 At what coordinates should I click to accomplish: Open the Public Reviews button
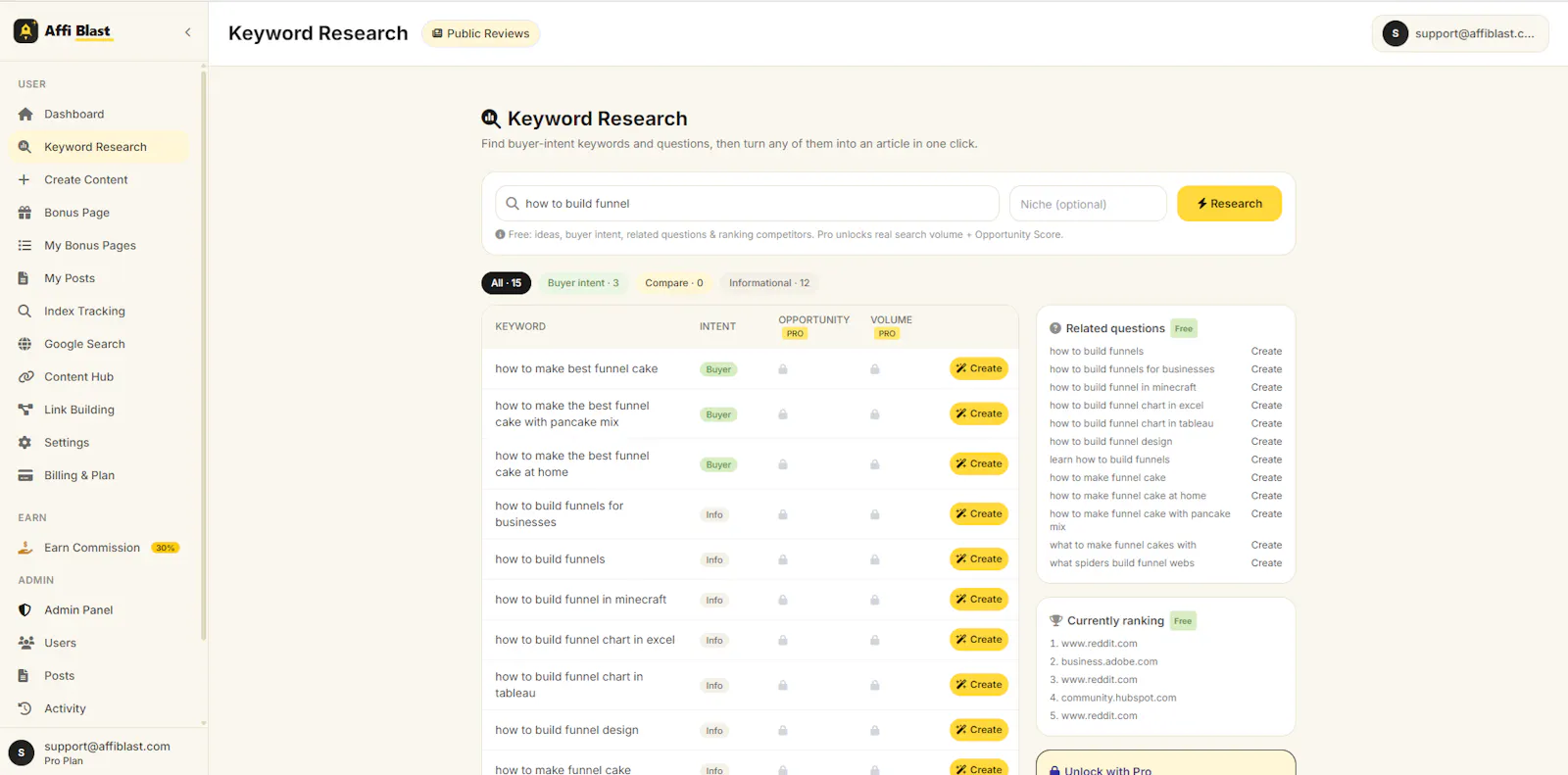[480, 33]
